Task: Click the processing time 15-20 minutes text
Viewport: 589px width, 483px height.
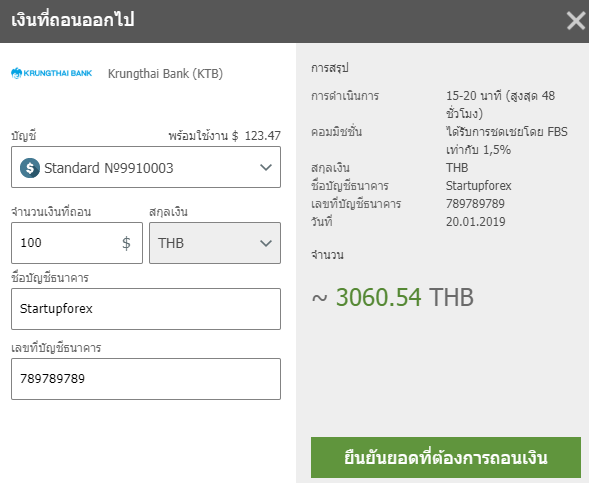Action: tap(500, 104)
